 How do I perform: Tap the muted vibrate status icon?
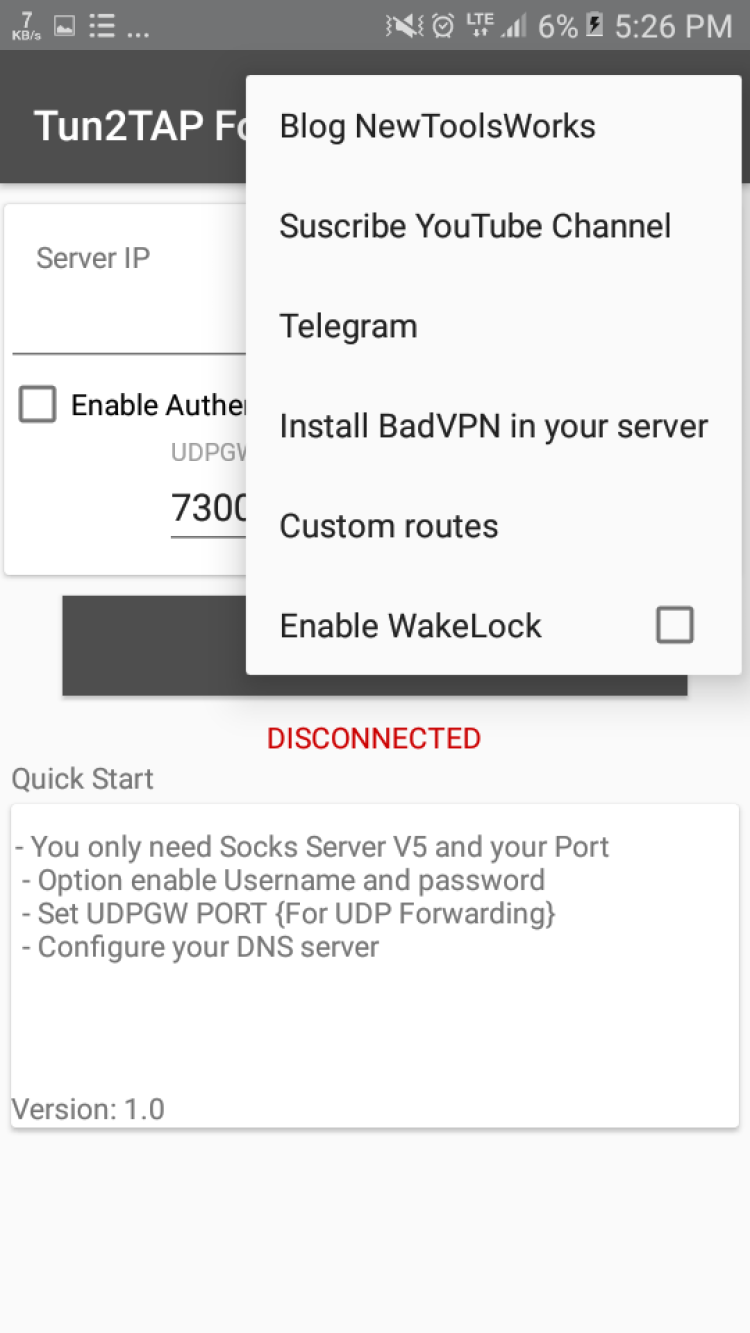point(404,26)
